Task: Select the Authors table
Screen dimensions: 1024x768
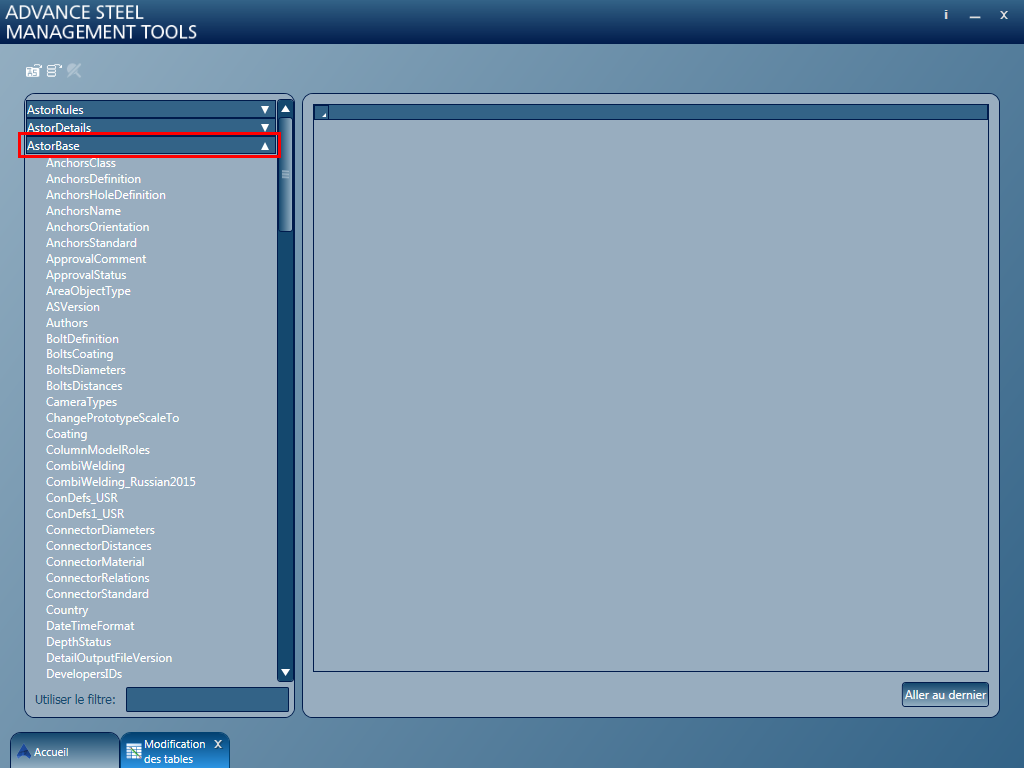Action: (67, 323)
